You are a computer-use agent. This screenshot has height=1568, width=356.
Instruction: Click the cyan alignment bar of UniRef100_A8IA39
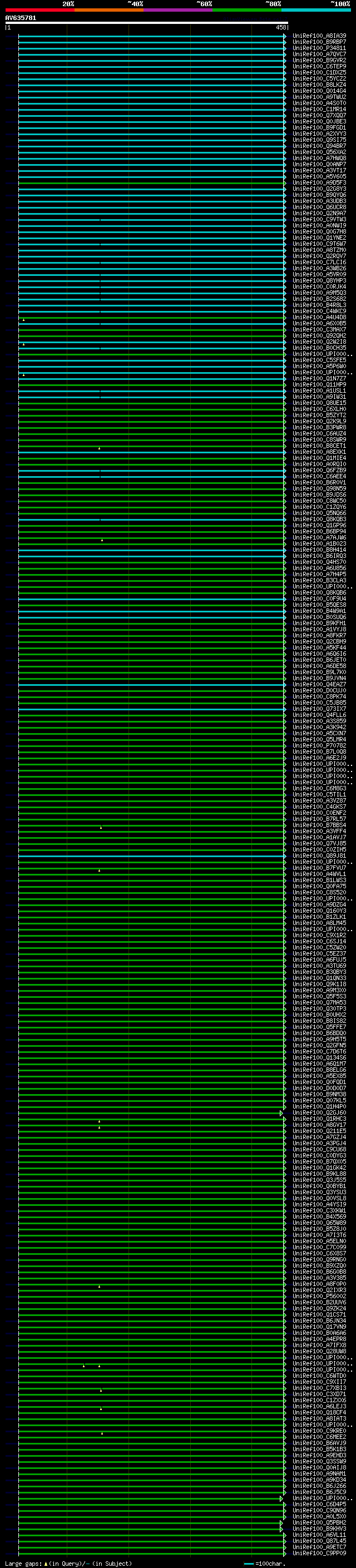click(x=151, y=36)
